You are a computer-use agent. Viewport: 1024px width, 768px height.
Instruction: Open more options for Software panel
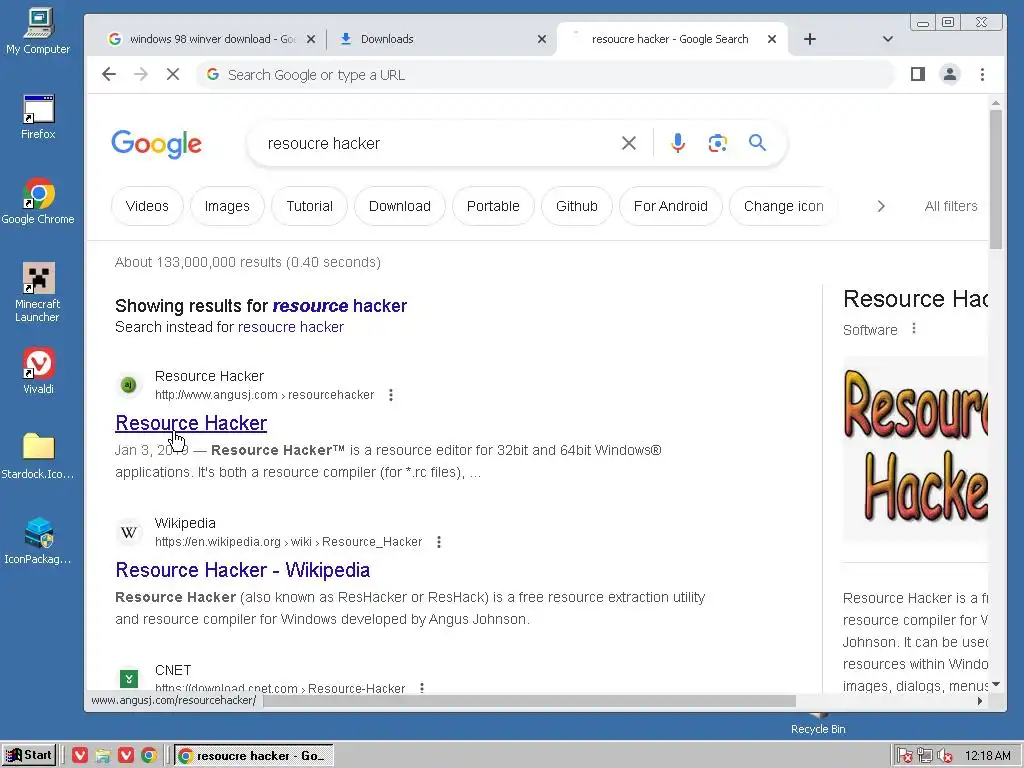pos(914,328)
